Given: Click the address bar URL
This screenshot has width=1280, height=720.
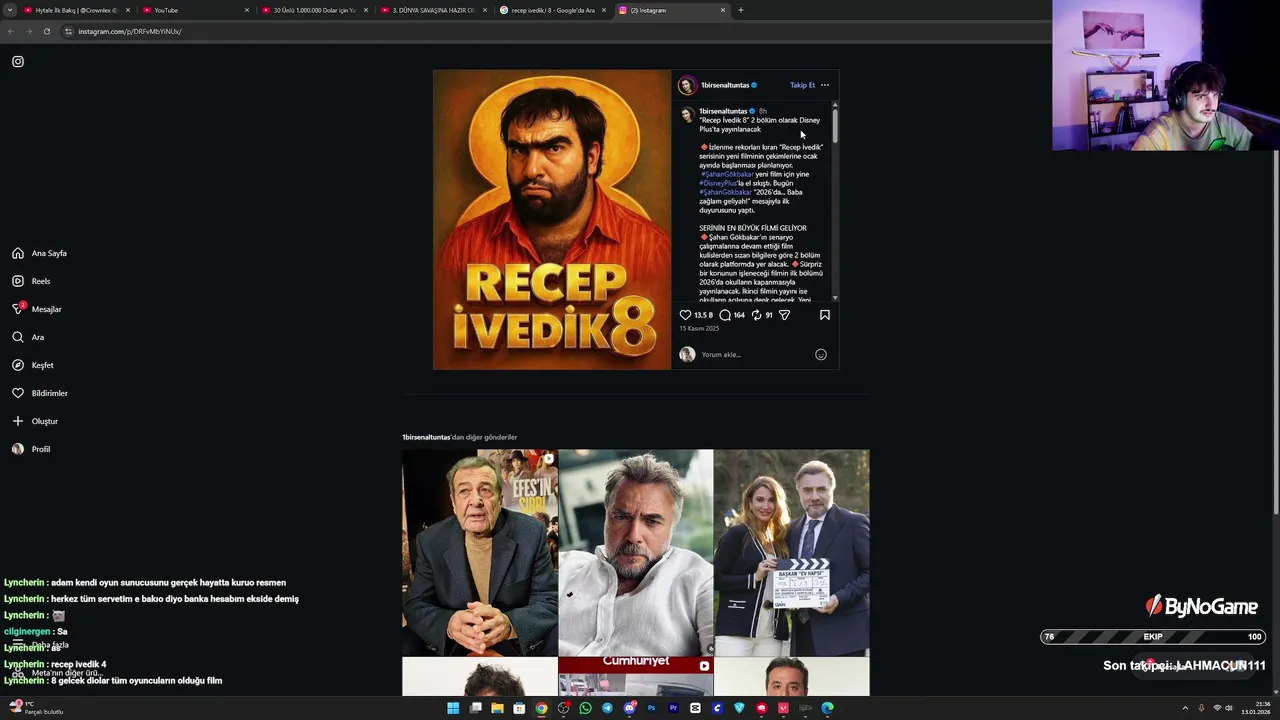Looking at the screenshot, I should [130, 31].
